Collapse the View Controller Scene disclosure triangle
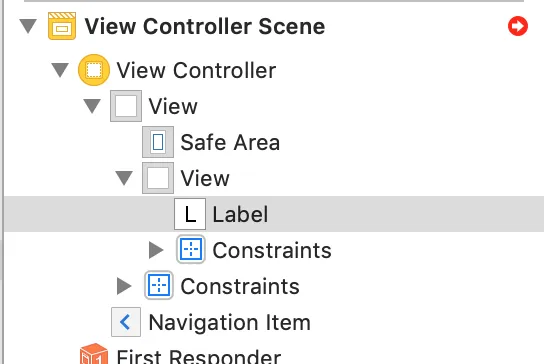Viewport: 544px width, 364px height. 28,26
